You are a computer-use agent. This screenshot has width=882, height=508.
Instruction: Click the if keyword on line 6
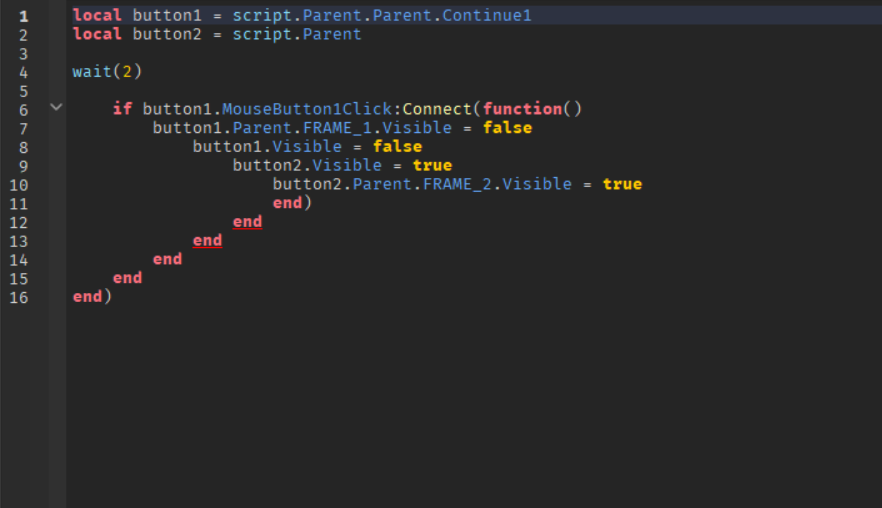point(123,109)
